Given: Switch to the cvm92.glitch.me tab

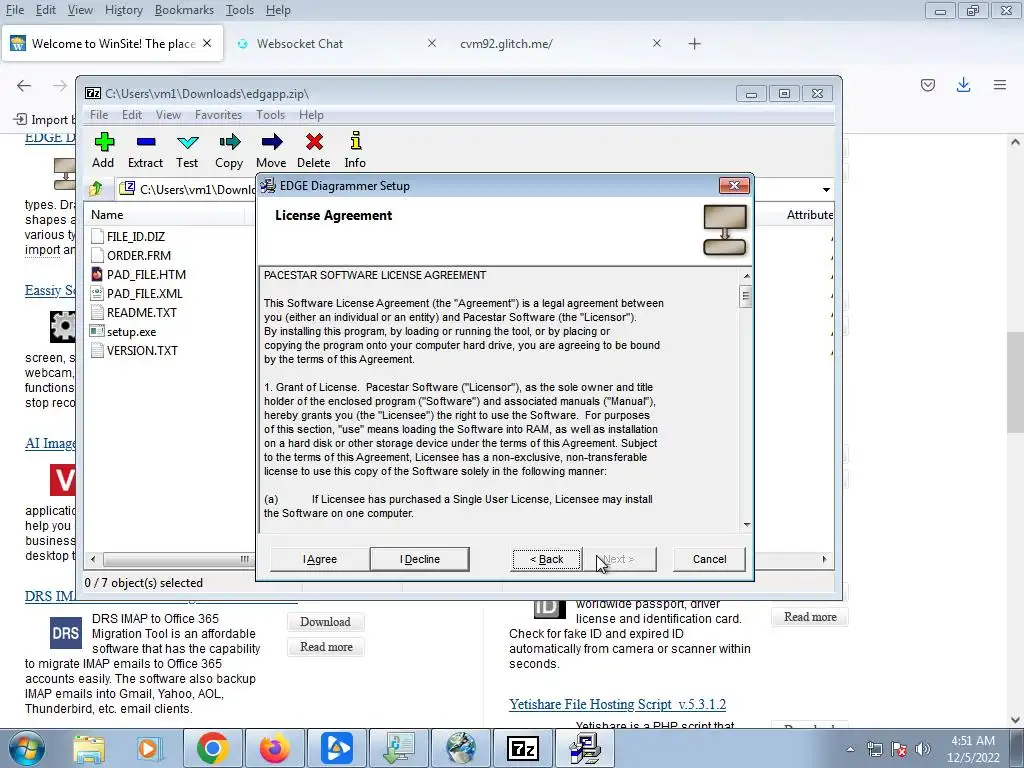Looking at the screenshot, I should tap(506, 44).
